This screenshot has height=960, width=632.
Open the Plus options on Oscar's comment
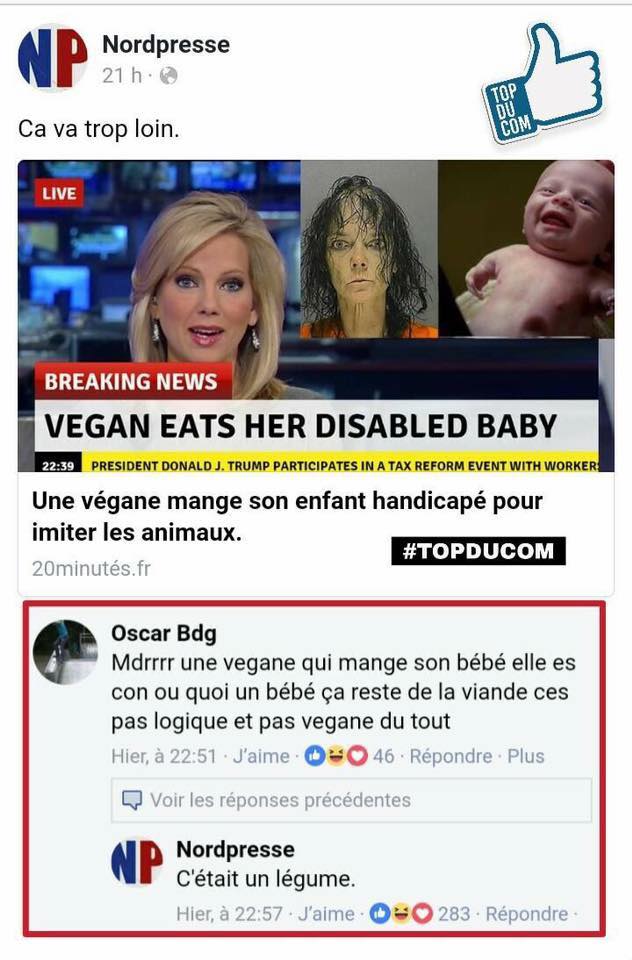(x=525, y=756)
